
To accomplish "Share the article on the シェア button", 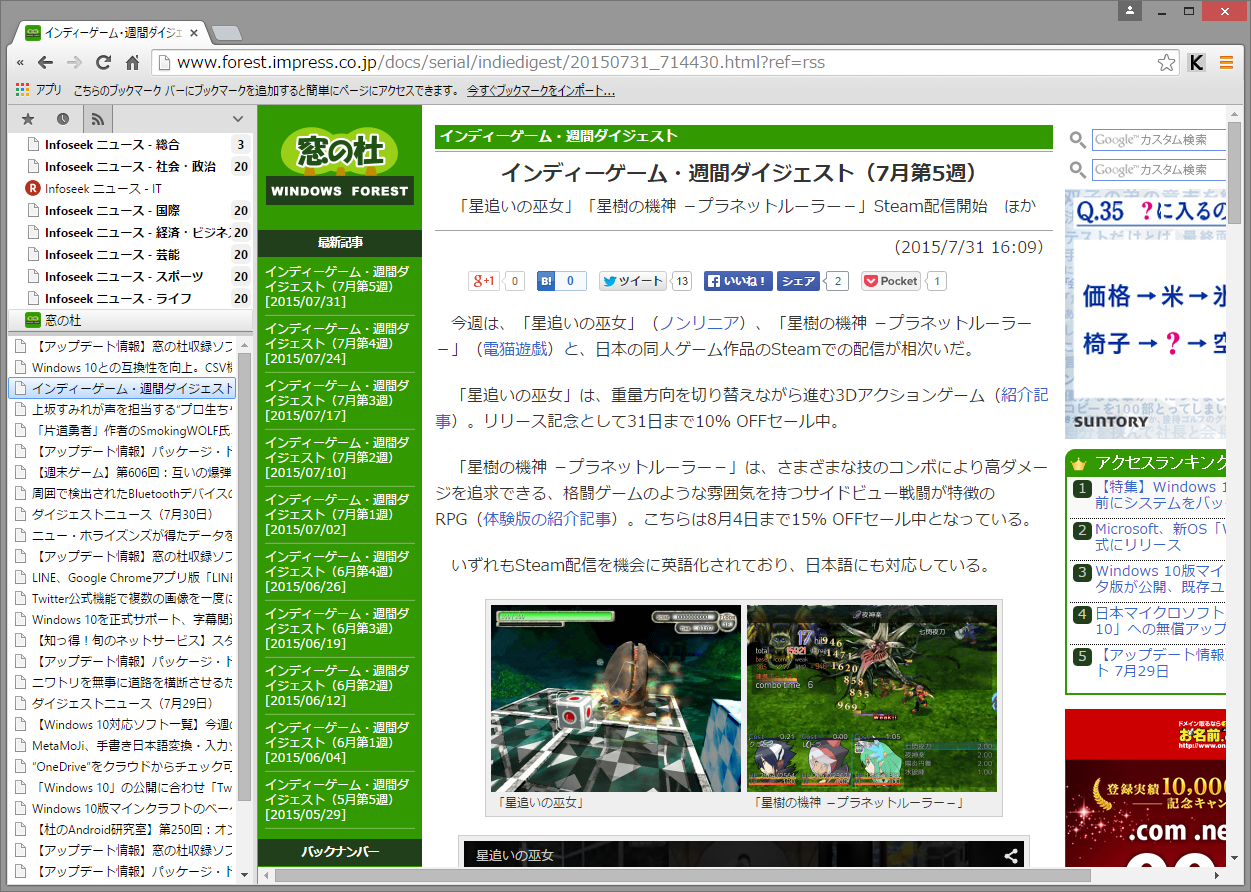I will pos(797,281).
